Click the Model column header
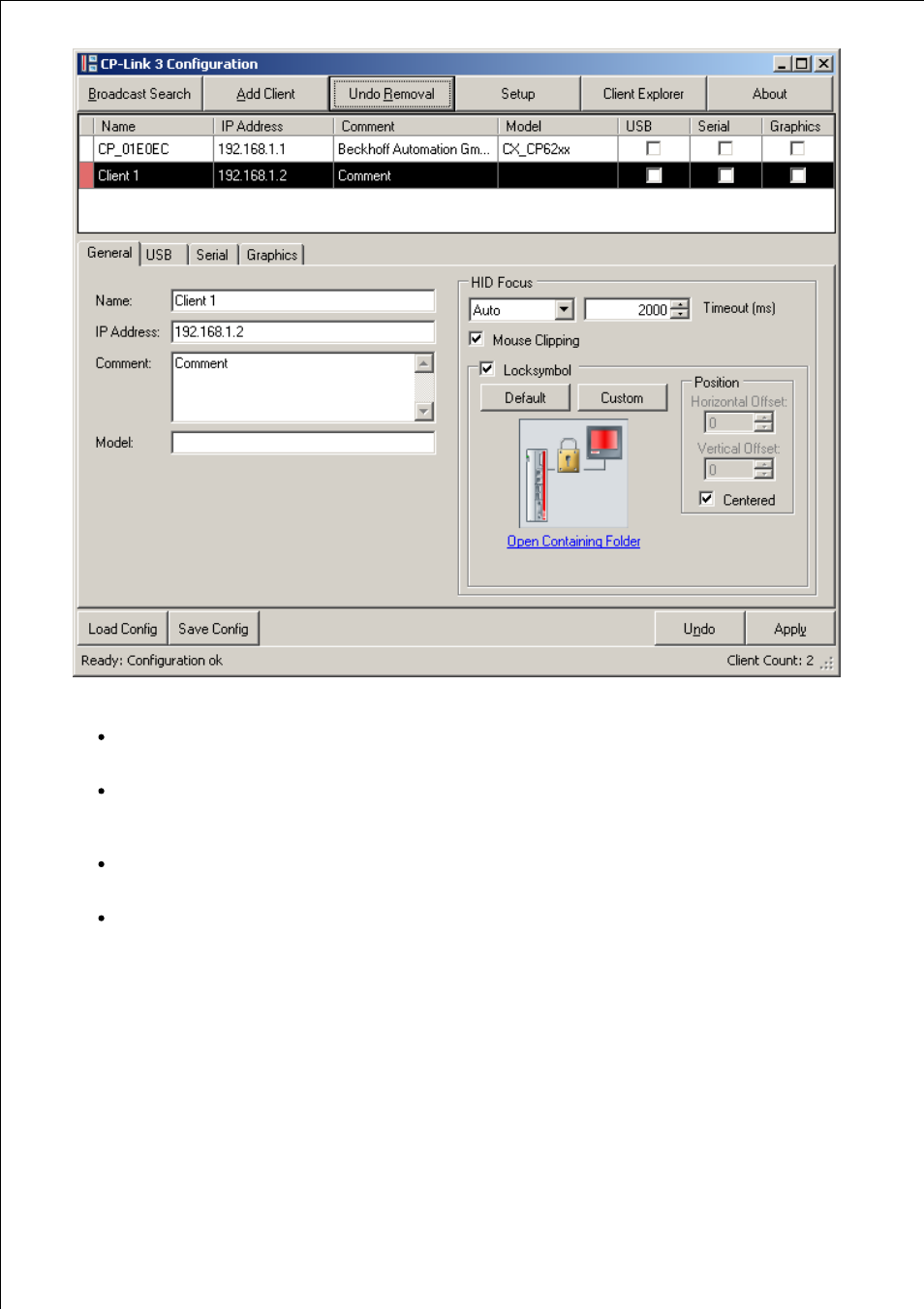The image size is (924, 1309). [x=558, y=126]
